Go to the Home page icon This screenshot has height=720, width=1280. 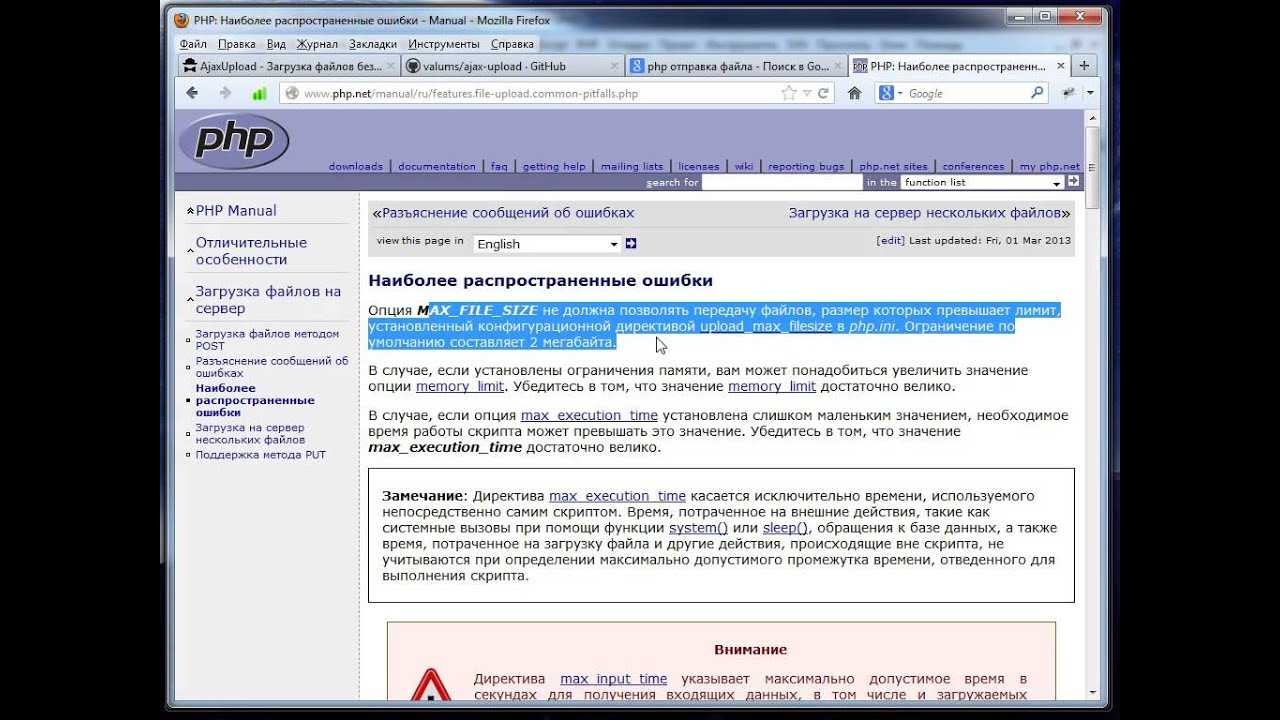click(854, 93)
